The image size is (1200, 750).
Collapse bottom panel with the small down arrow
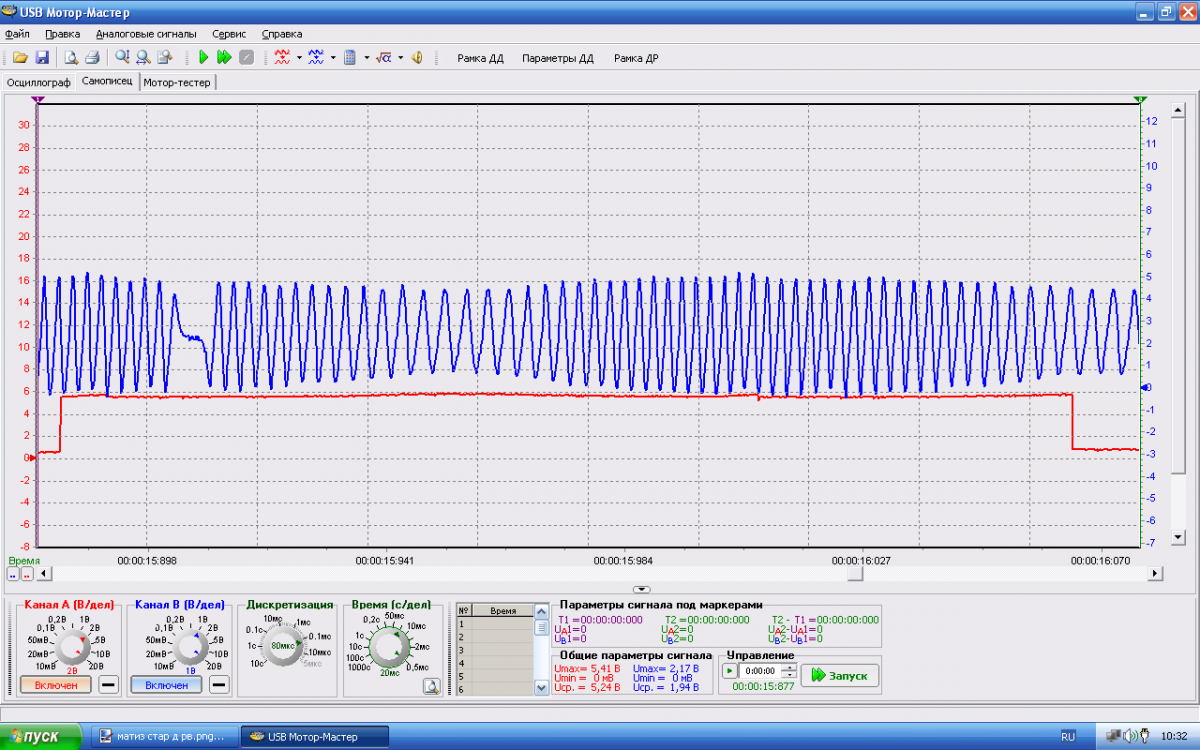click(642, 590)
